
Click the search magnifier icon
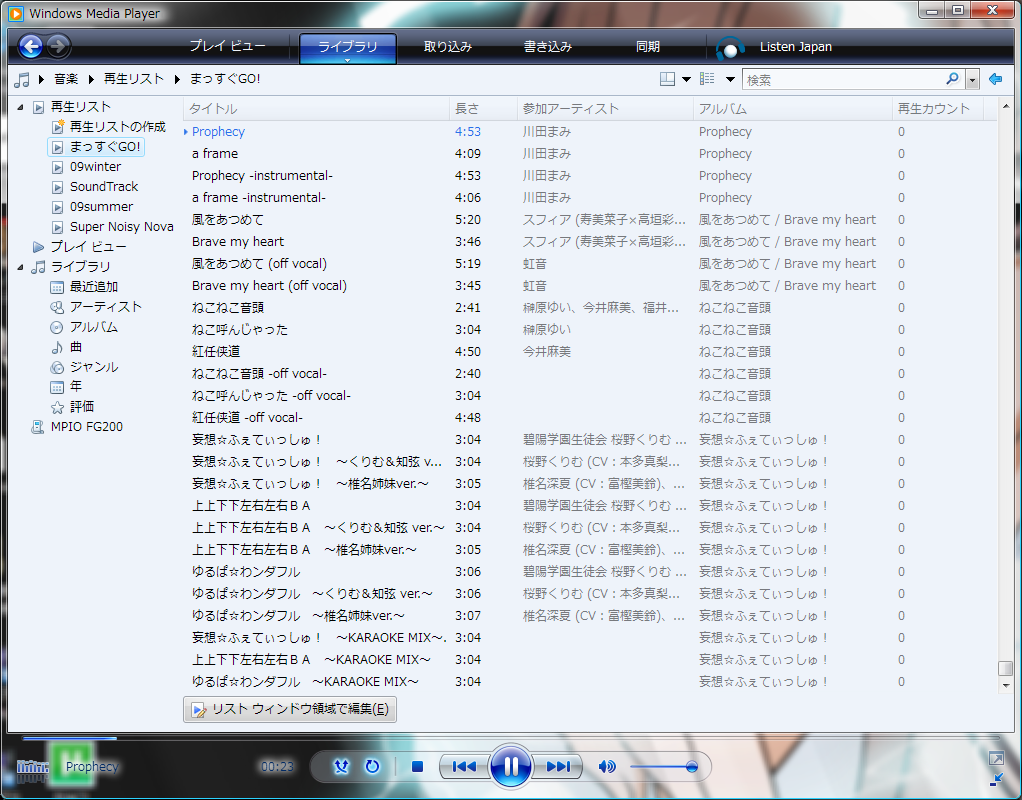(952, 79)
